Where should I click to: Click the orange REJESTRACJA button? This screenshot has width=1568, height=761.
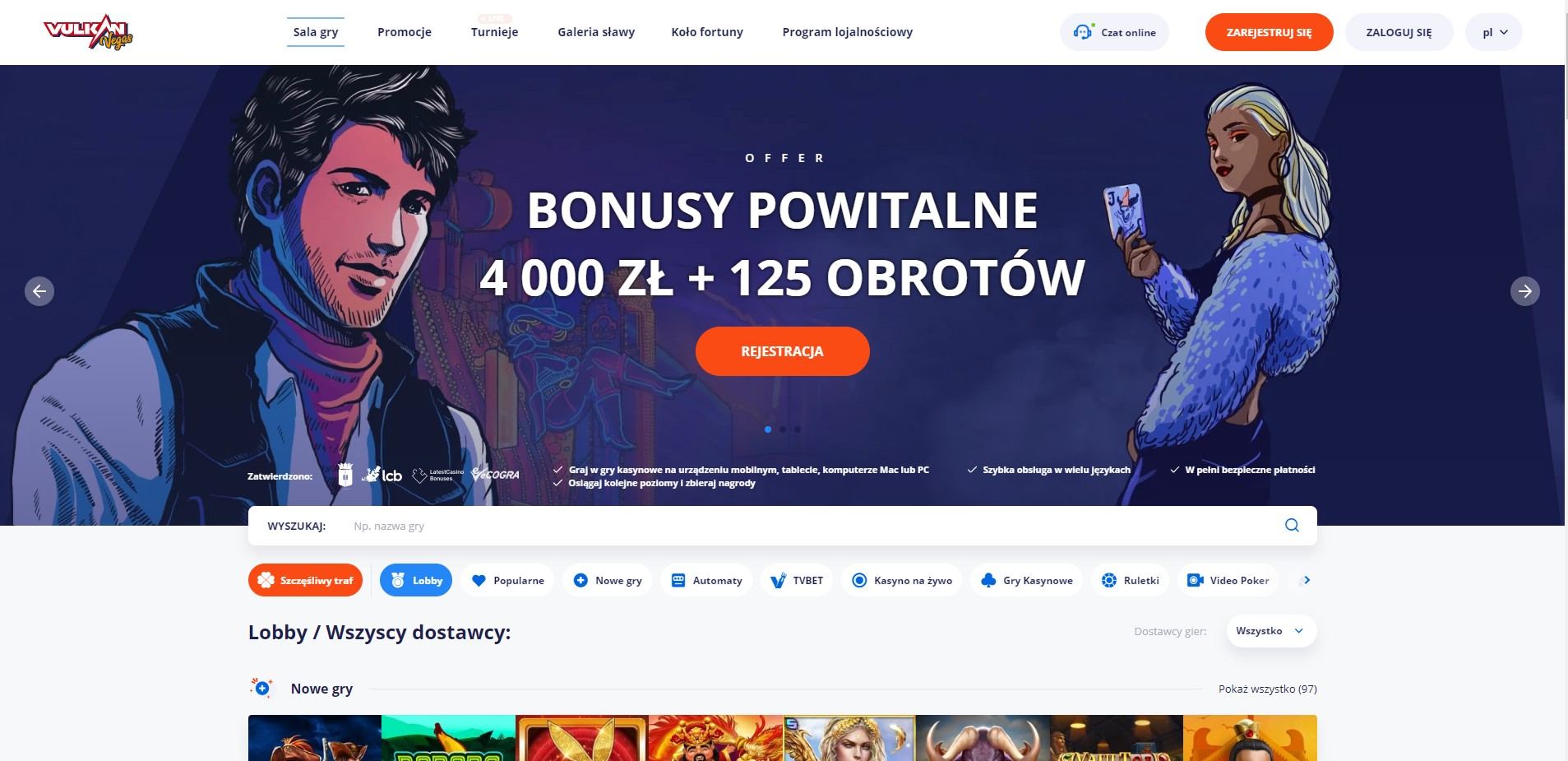(x=783, y=351)
